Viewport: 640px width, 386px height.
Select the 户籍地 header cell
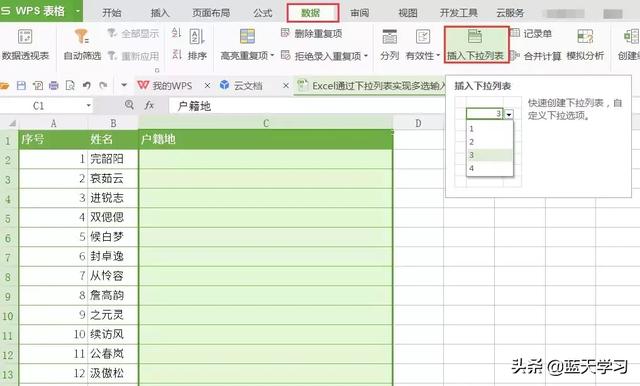[x=266, y=140]
